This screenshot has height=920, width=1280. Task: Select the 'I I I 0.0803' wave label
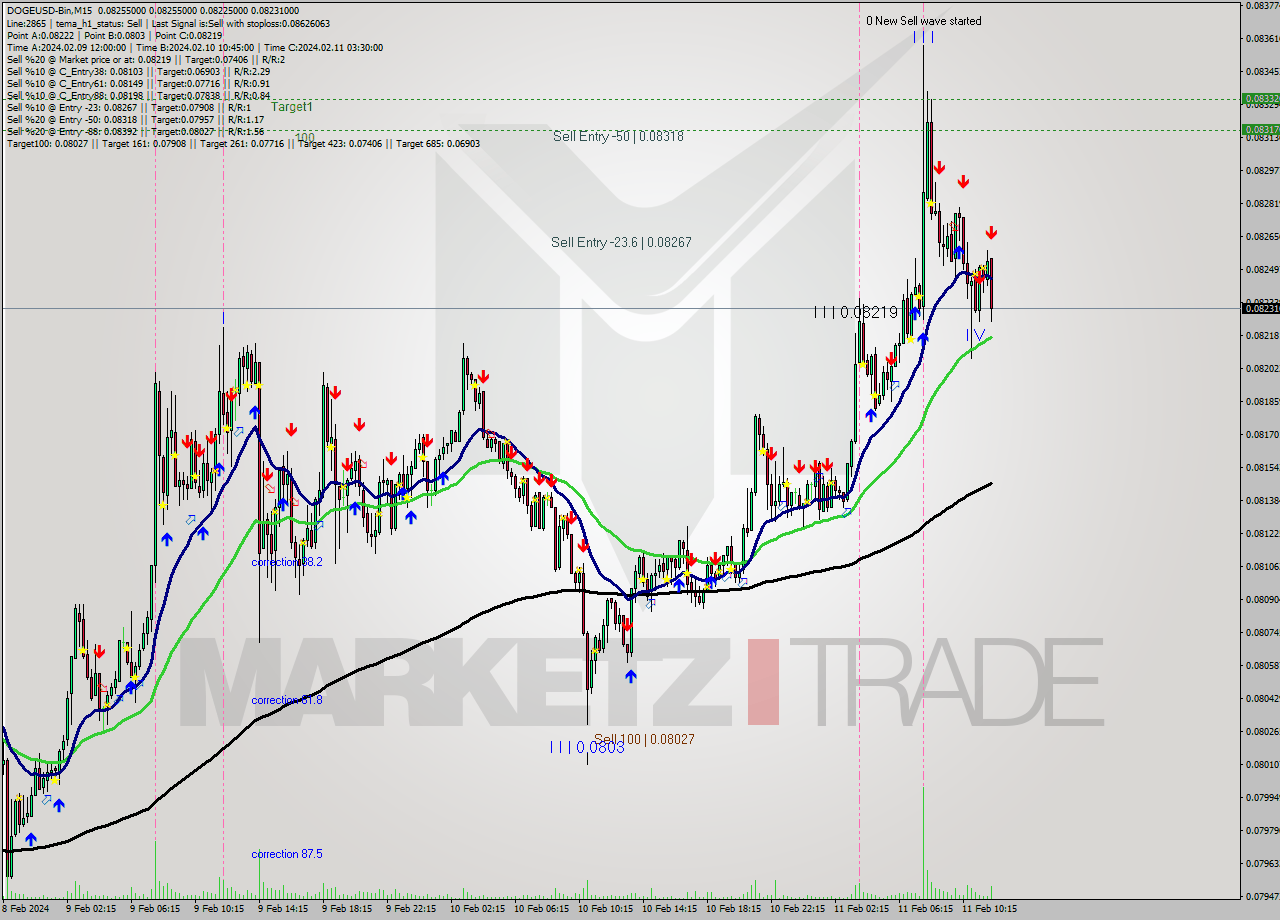pos(587,747)
